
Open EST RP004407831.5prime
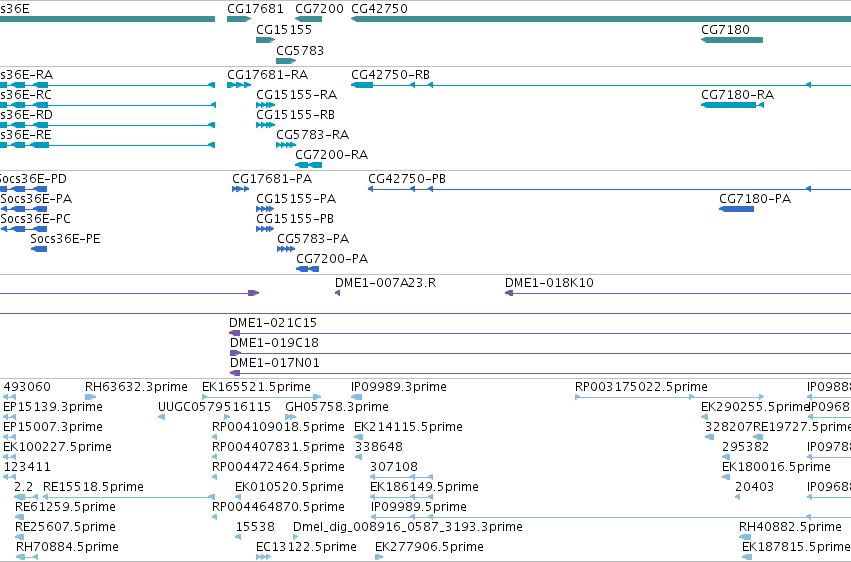278,448
